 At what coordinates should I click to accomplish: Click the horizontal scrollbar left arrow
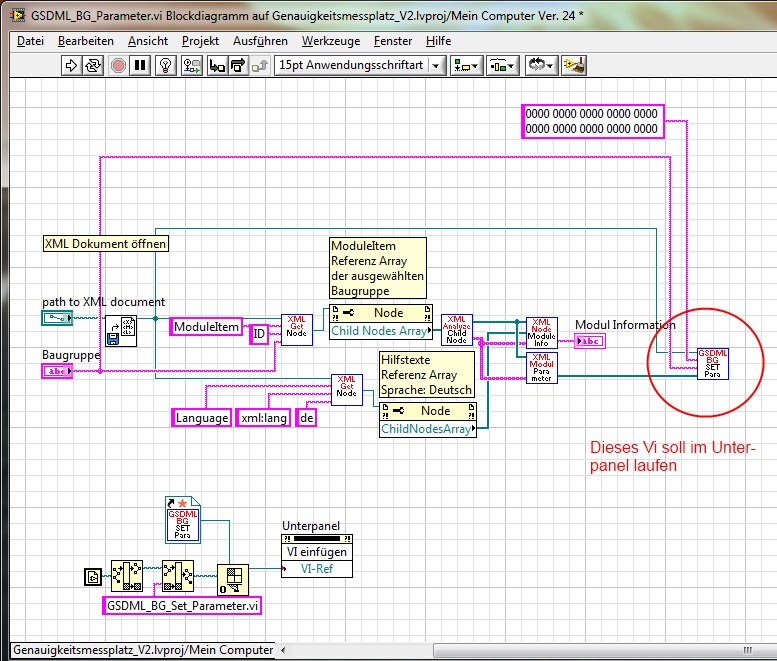(x=283, y=650)
